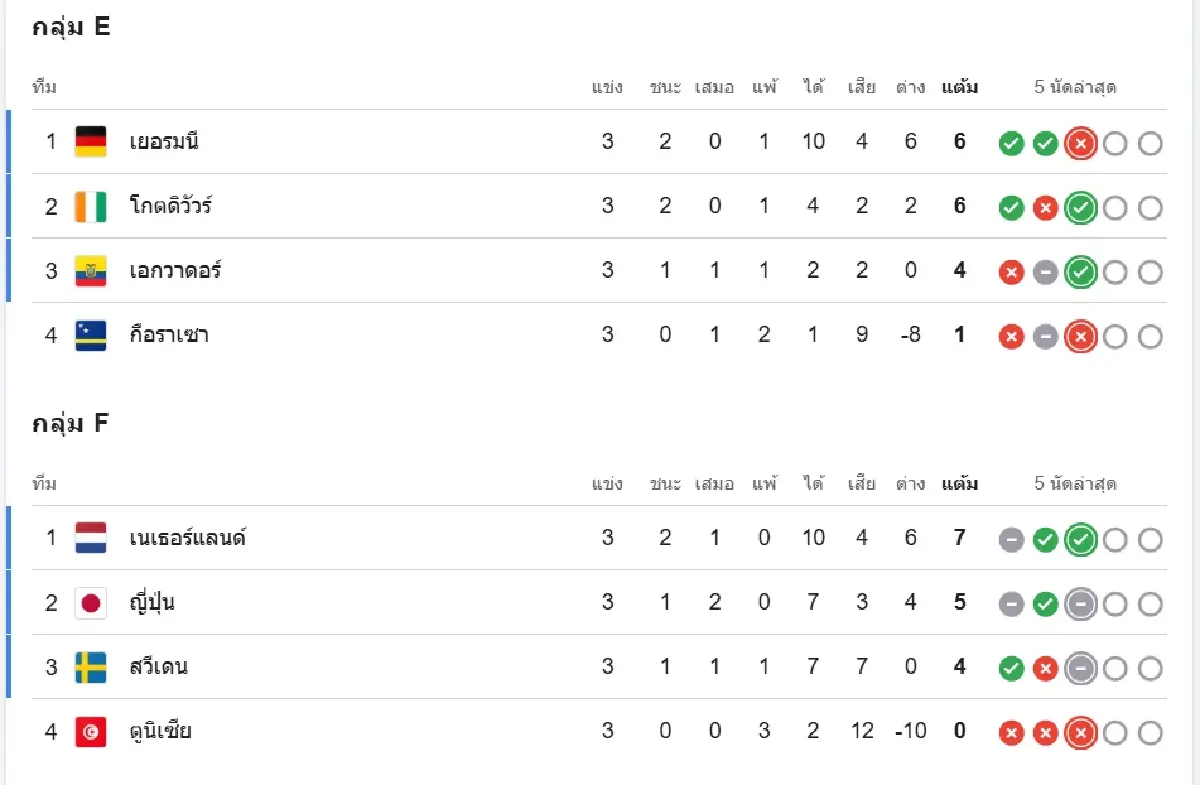
Task: Open the สวีเดน team name link
Action: (158, 666)
